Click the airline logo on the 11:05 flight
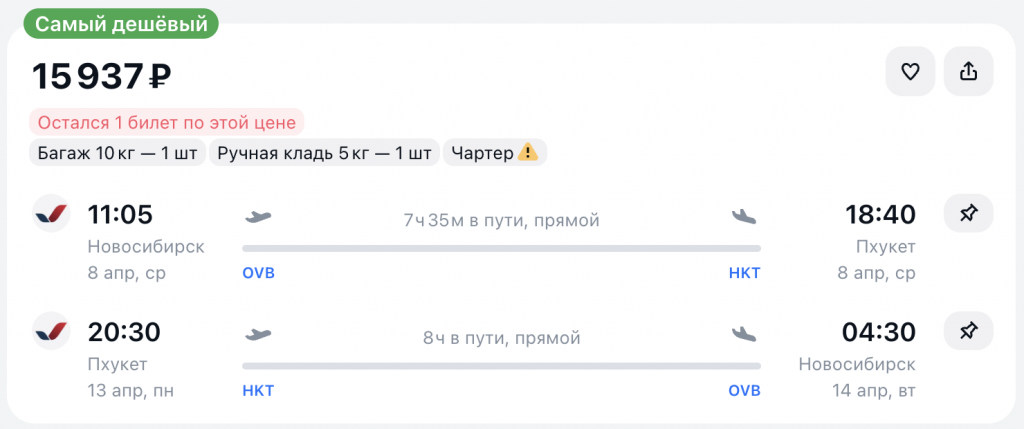Screen dimensions: 1024x429 point(51,214)
